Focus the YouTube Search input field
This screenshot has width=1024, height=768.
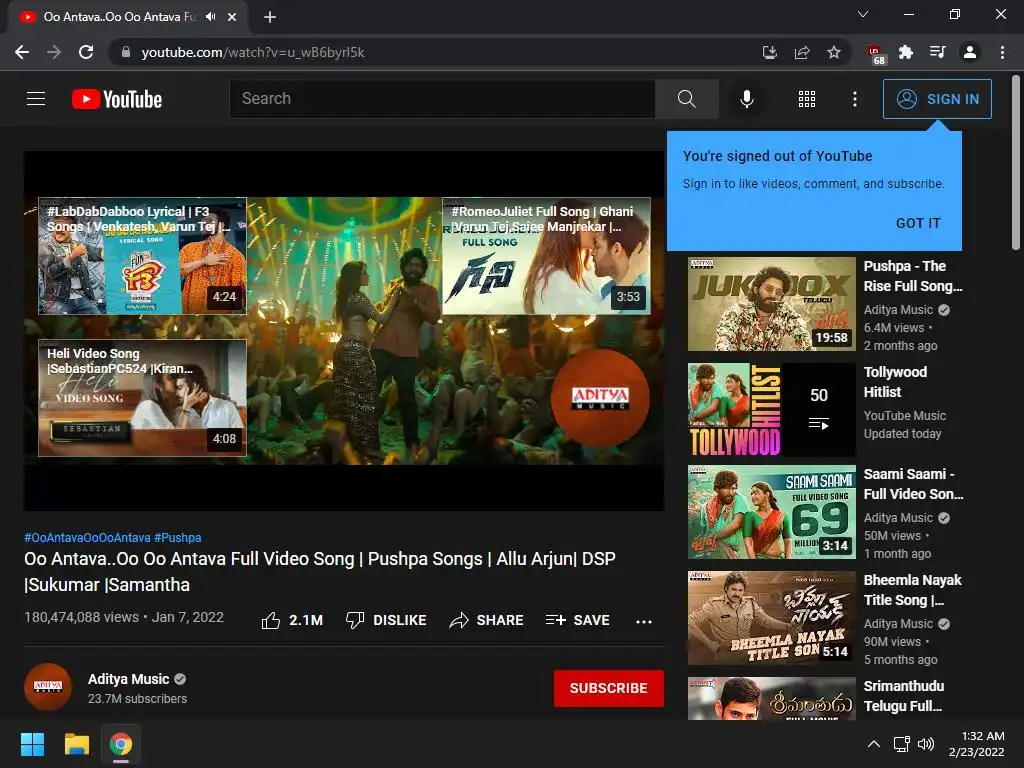tap(441, 99)
